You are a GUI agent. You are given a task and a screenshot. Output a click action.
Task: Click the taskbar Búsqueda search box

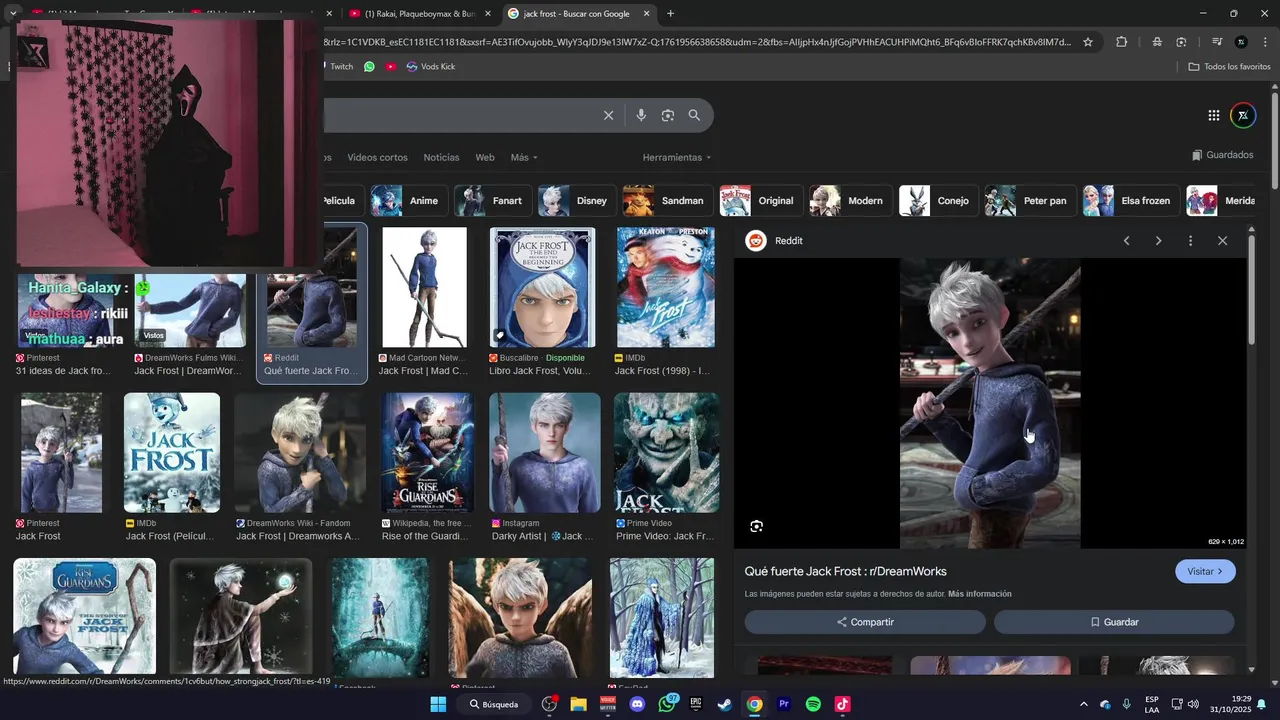pos(494,704)
